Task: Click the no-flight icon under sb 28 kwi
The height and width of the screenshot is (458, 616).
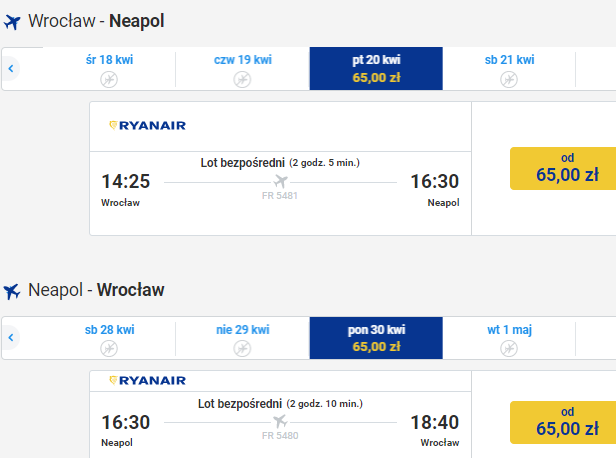Action: point(109,348)
